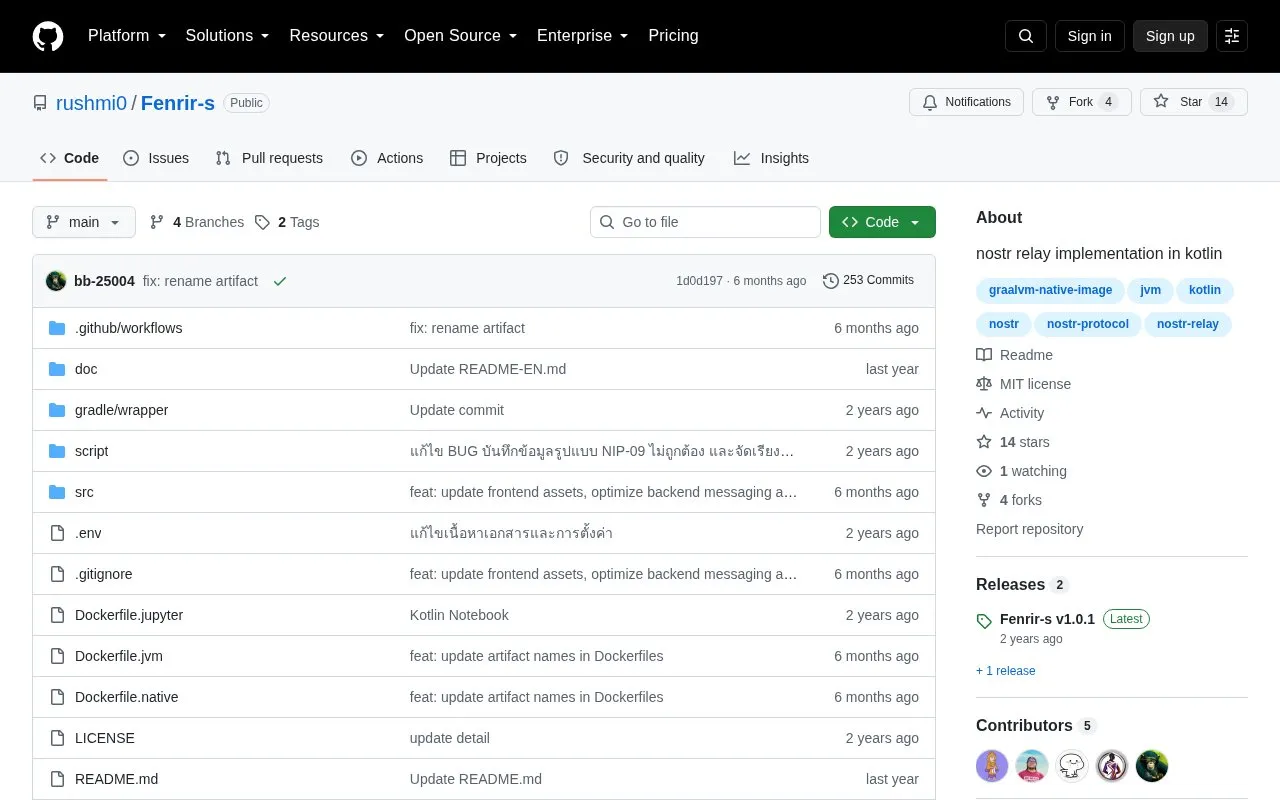Click the last contributor avatar
Viewport: 1280px width, 800px height.
[1152, 766]
